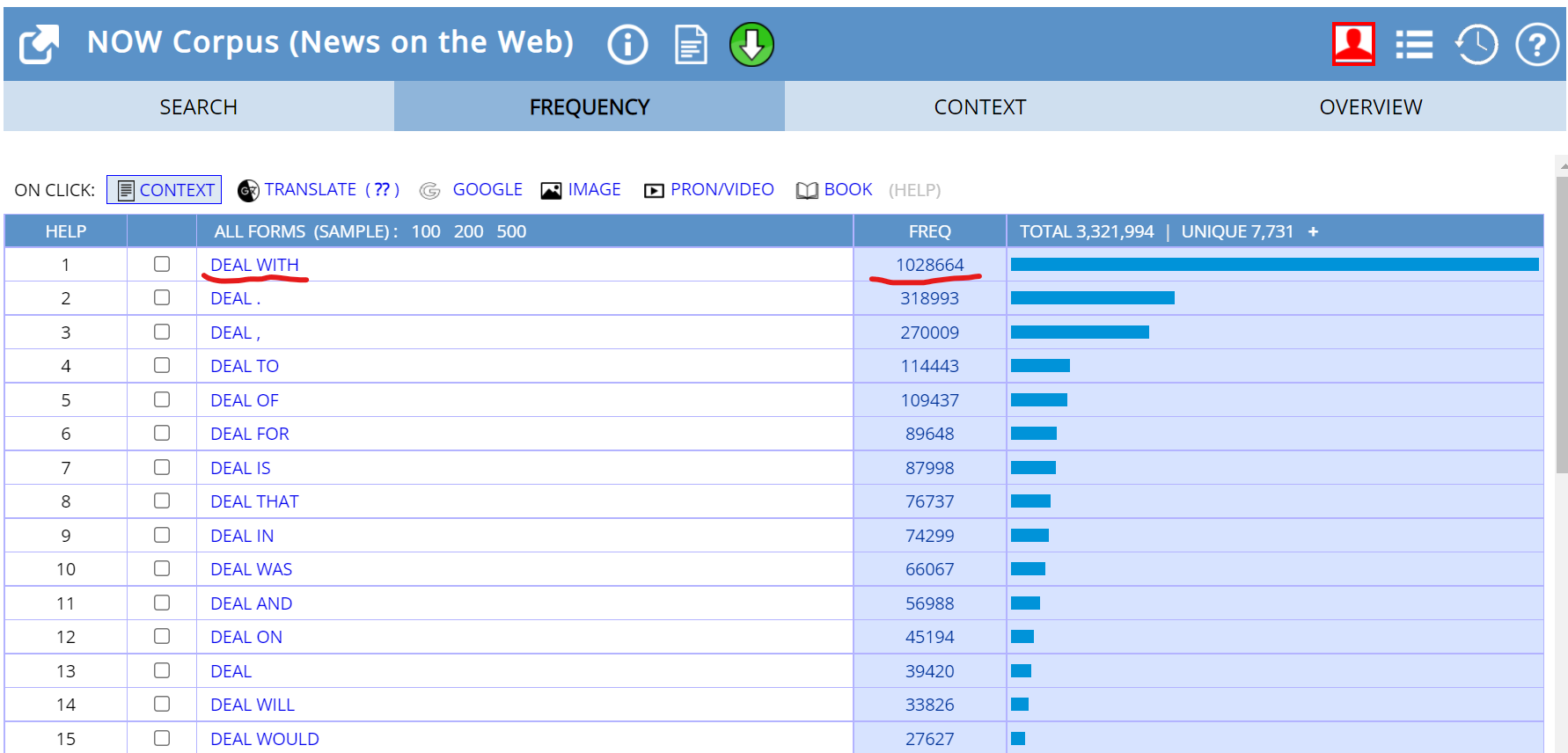
Task: Open the OVERVIEW tab
Action: point(1370,106)
